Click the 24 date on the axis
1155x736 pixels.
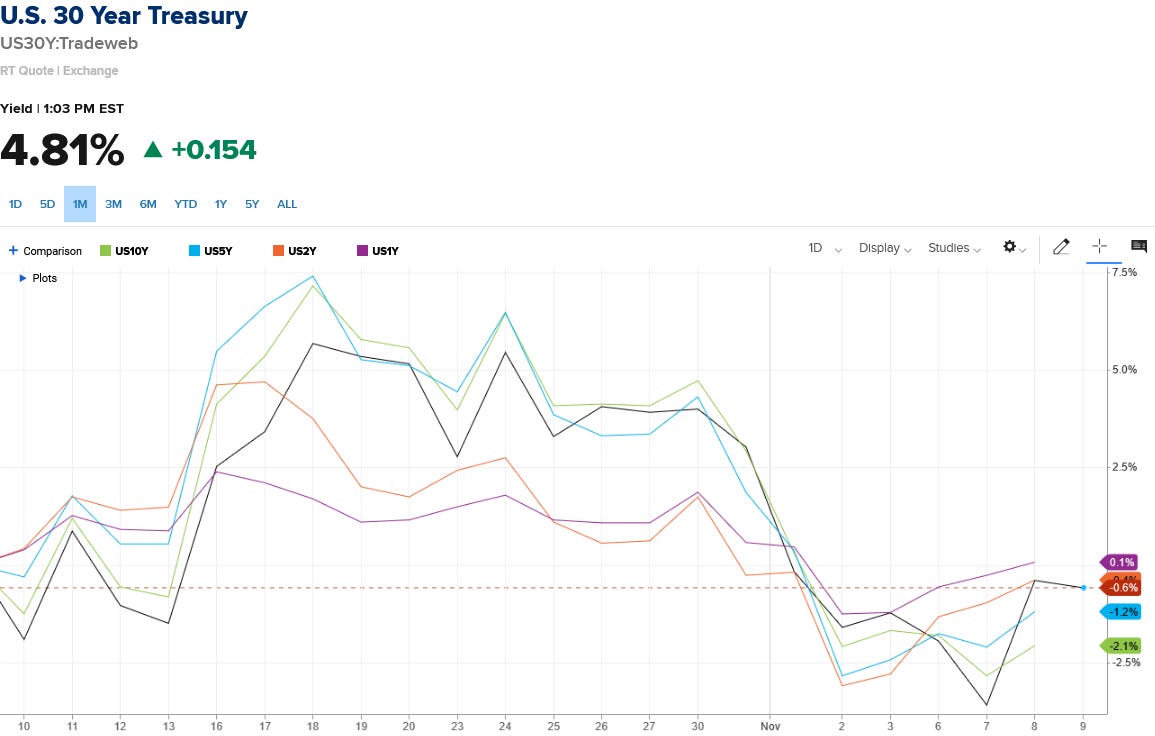tap(505, 726)
